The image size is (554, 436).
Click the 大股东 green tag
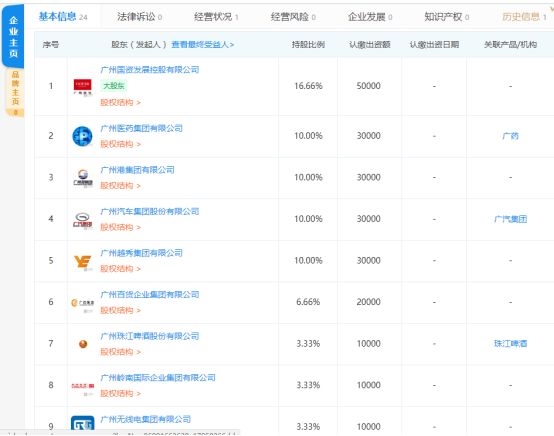click(113, 86)
